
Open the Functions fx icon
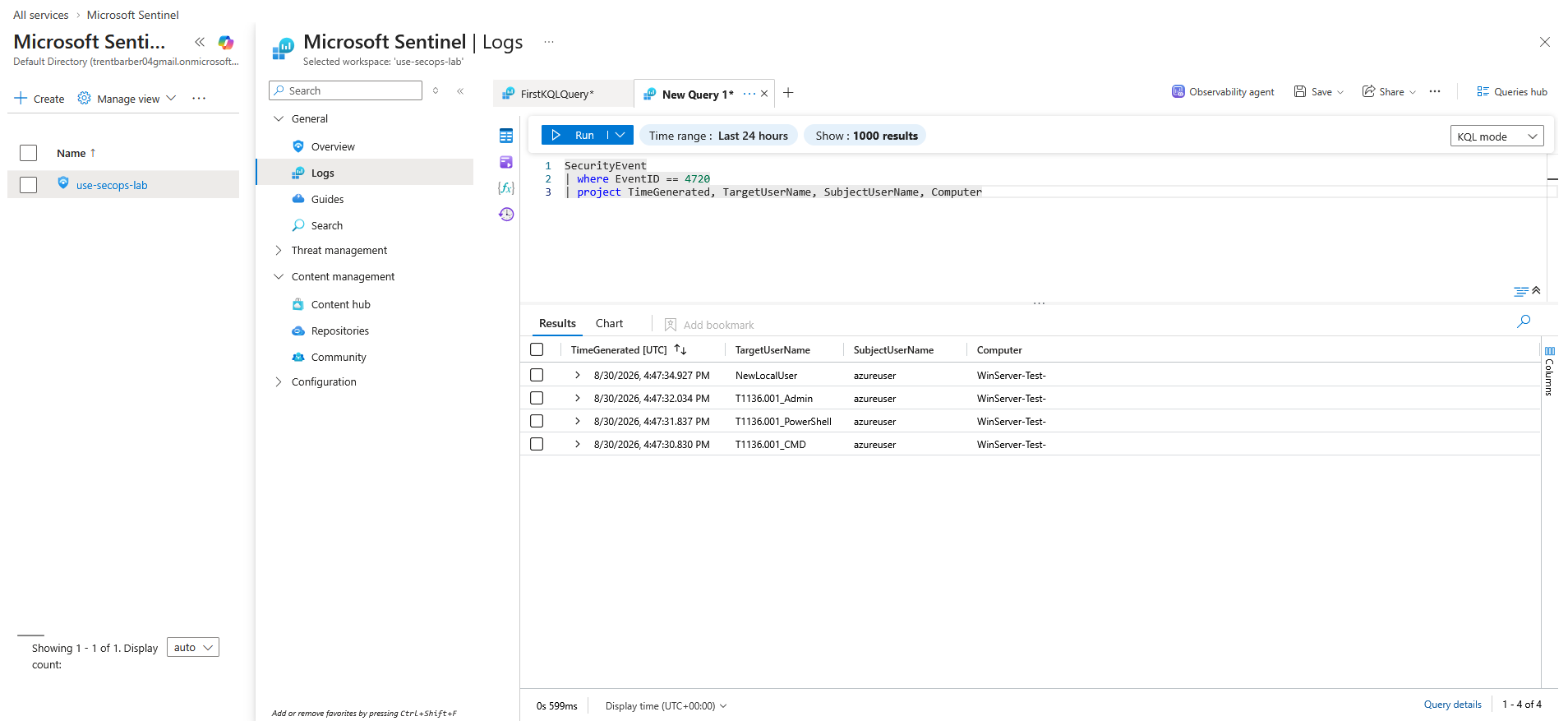coord(506,188)
